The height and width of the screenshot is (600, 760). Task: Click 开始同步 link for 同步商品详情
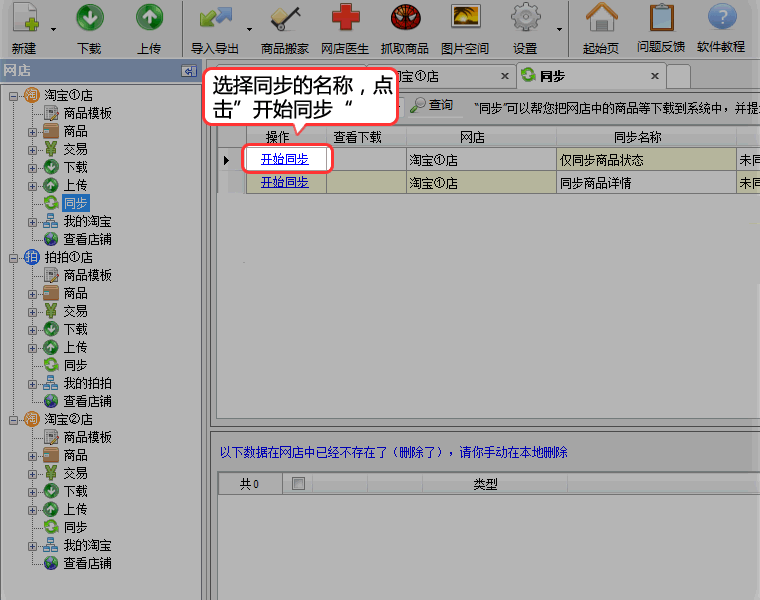(x=285, y=182)
